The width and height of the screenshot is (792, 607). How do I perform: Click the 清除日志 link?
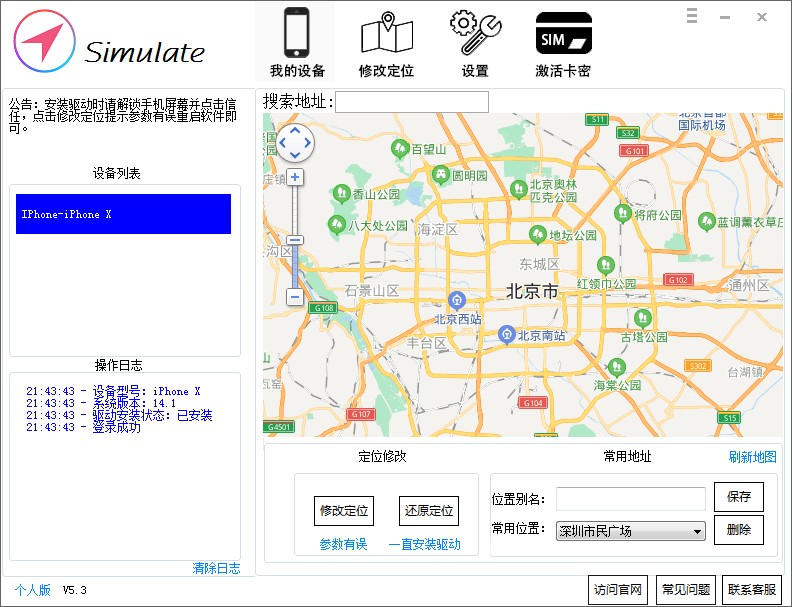pyautogui.click(x=216, y=568)
